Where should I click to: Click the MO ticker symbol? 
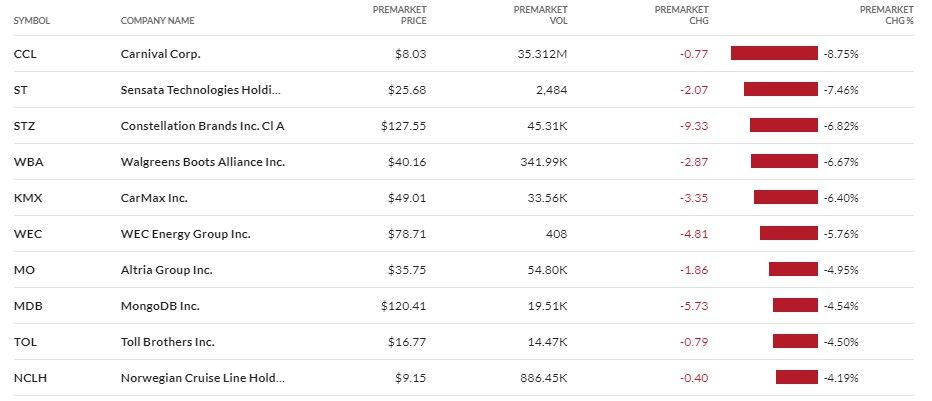coord(23,270)
